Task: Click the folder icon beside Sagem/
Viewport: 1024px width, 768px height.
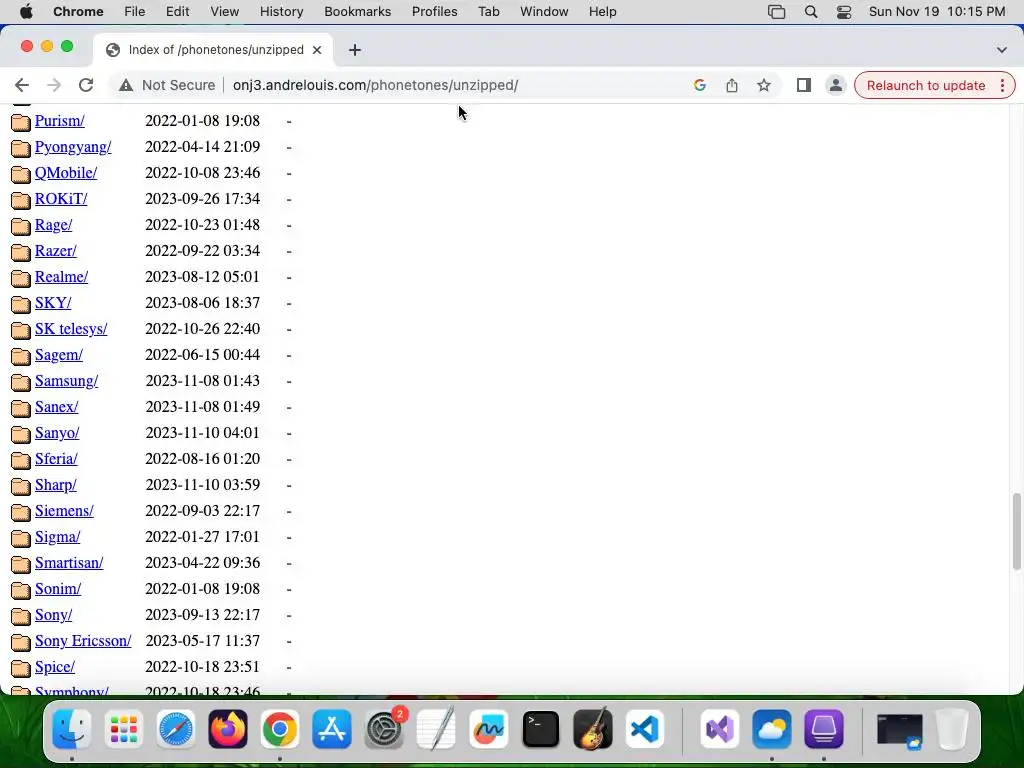Action: pos(21,356)
